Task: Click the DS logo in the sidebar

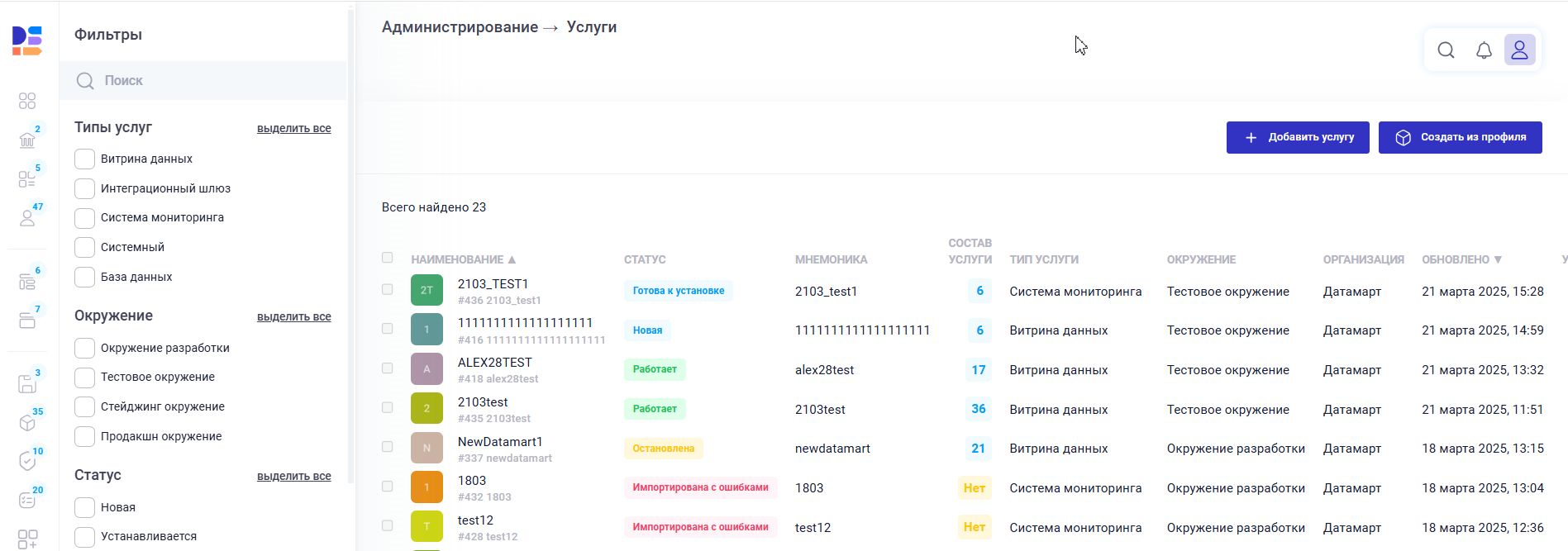Action: click(27, 41)
